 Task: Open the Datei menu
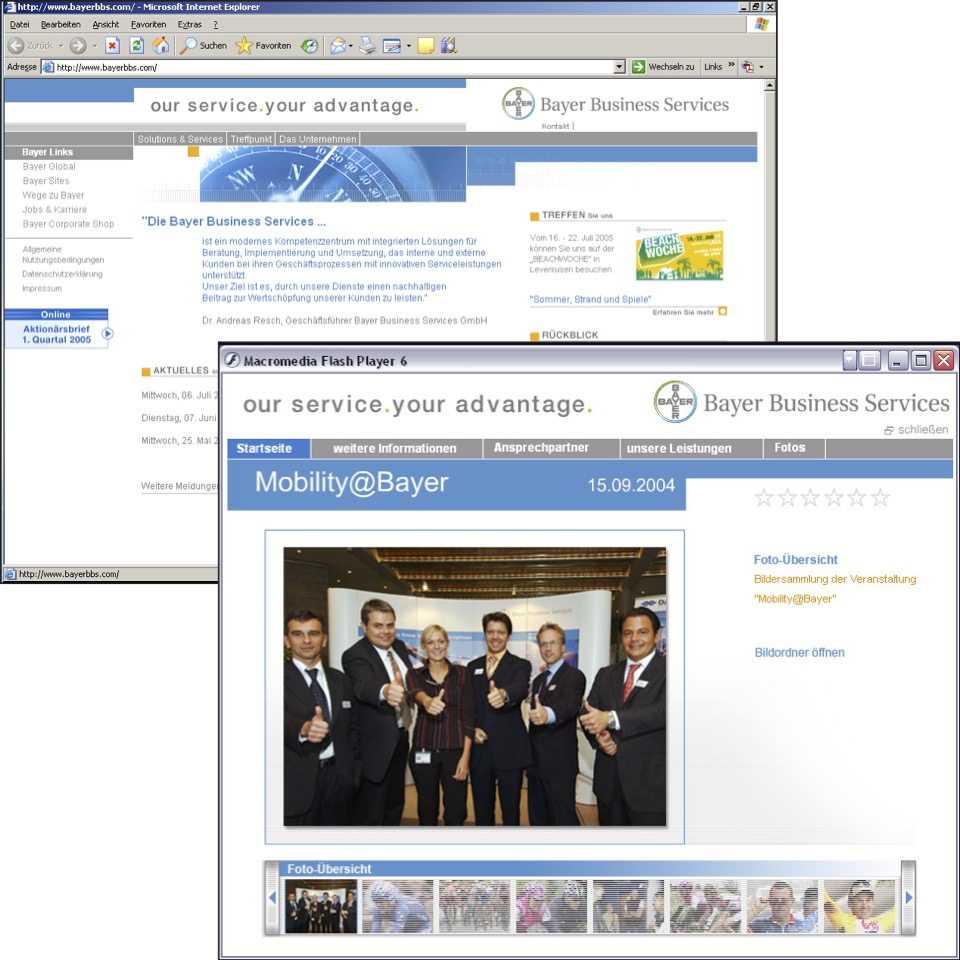point(20,24)
